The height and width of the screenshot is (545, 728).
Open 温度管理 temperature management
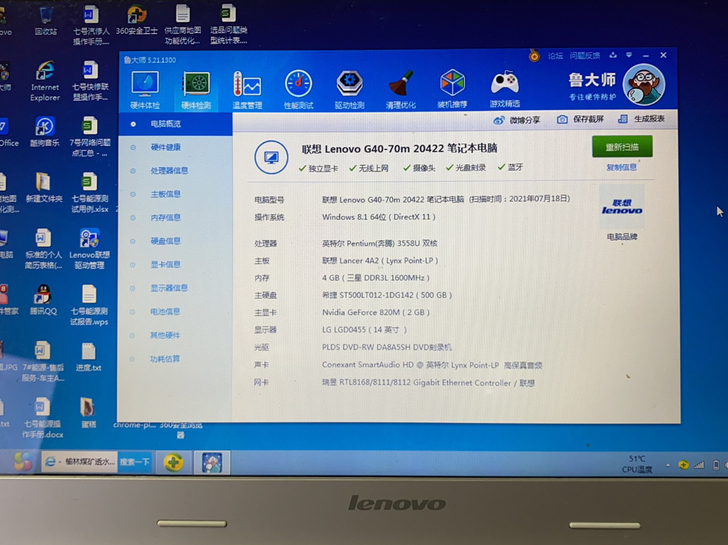(247, 90)
